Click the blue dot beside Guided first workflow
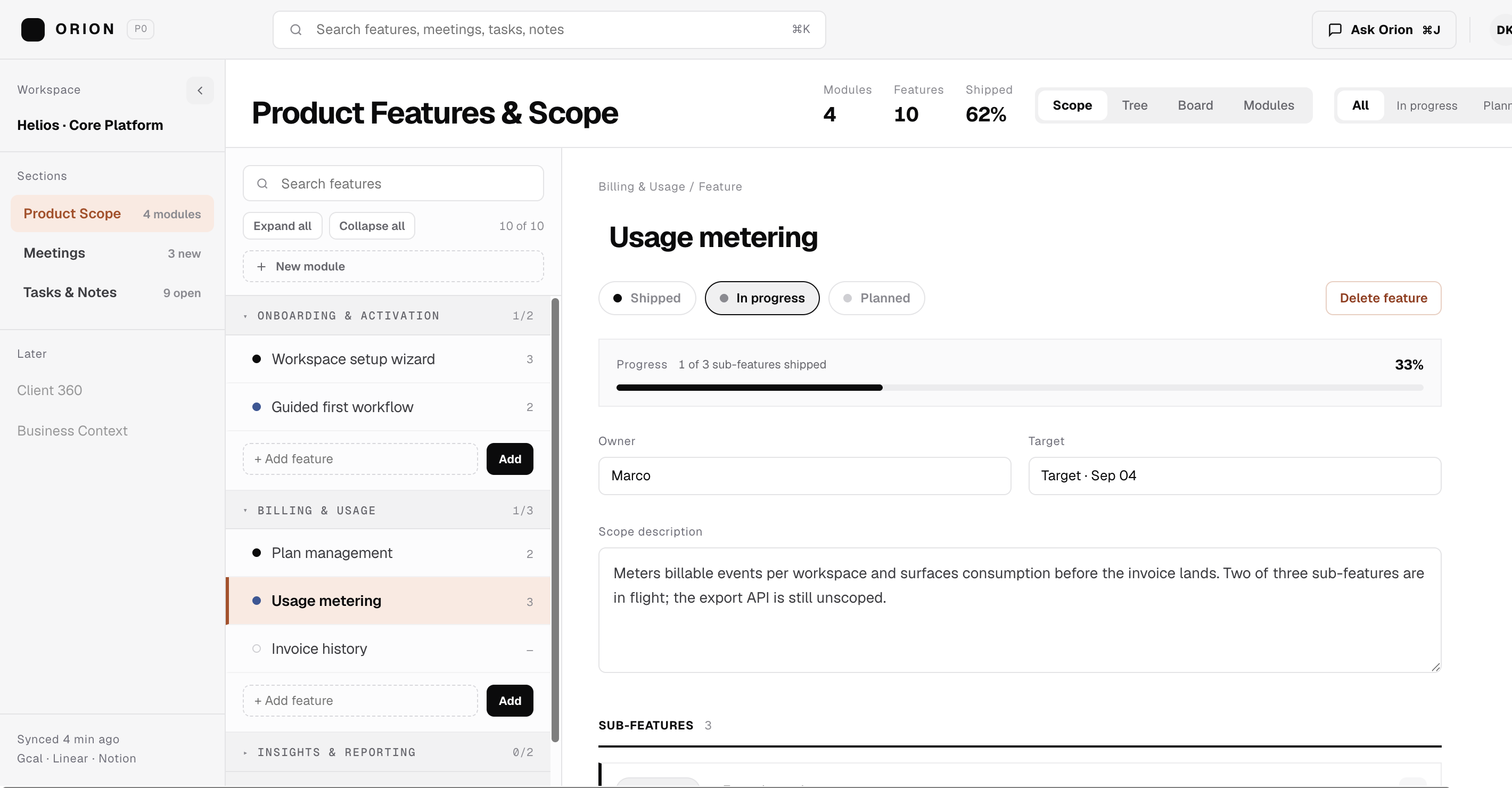The height and width of the screenshot is (788, 1512). (257, 407)
